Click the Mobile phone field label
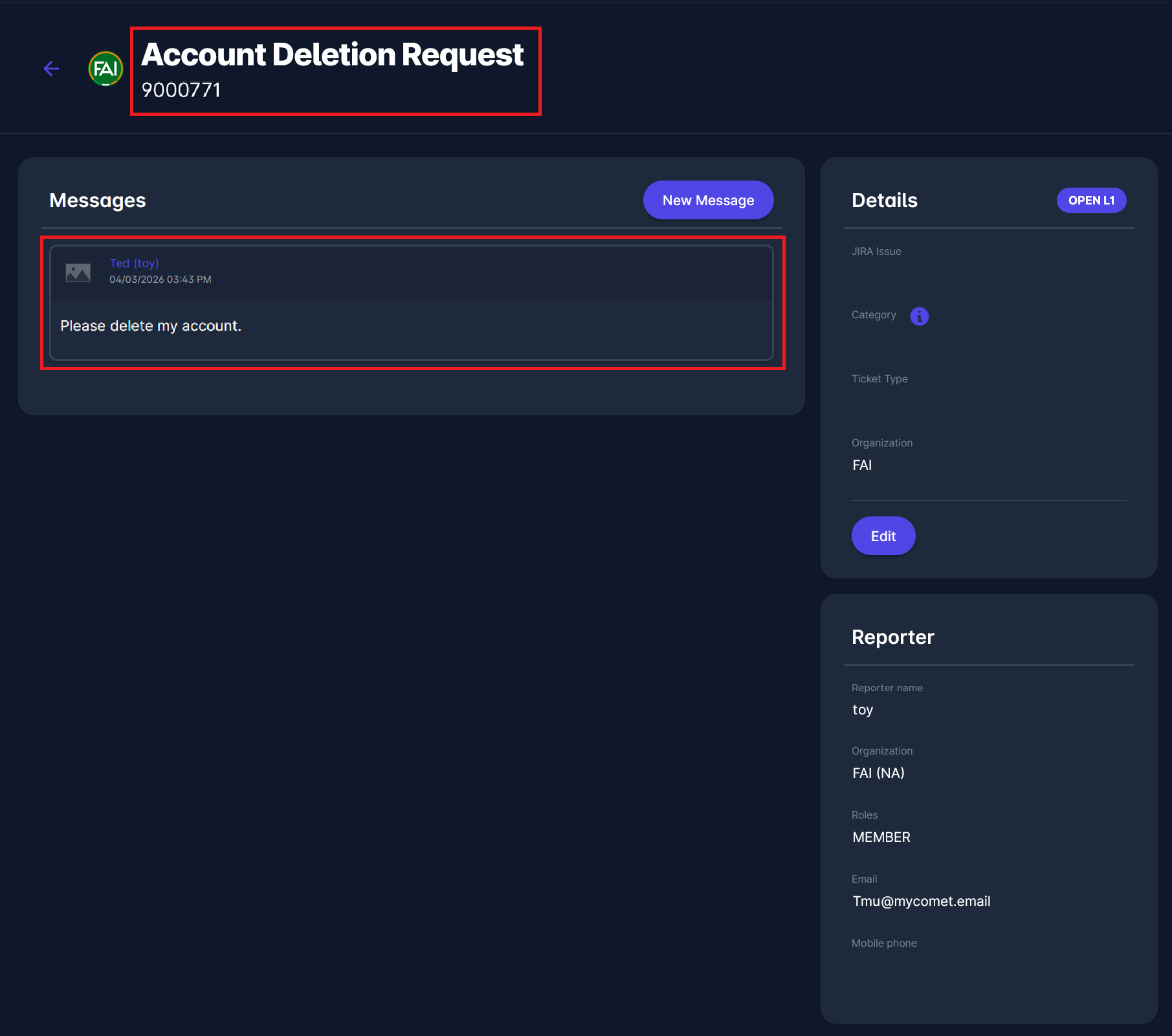Screen dimensions: 1172x1036 tap(884, 943)
